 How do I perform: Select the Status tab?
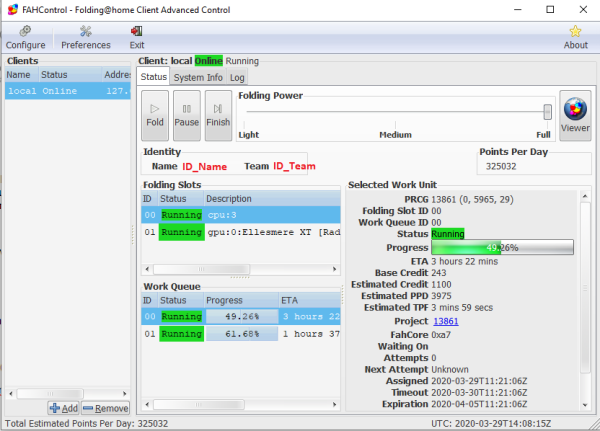point(153,77)
